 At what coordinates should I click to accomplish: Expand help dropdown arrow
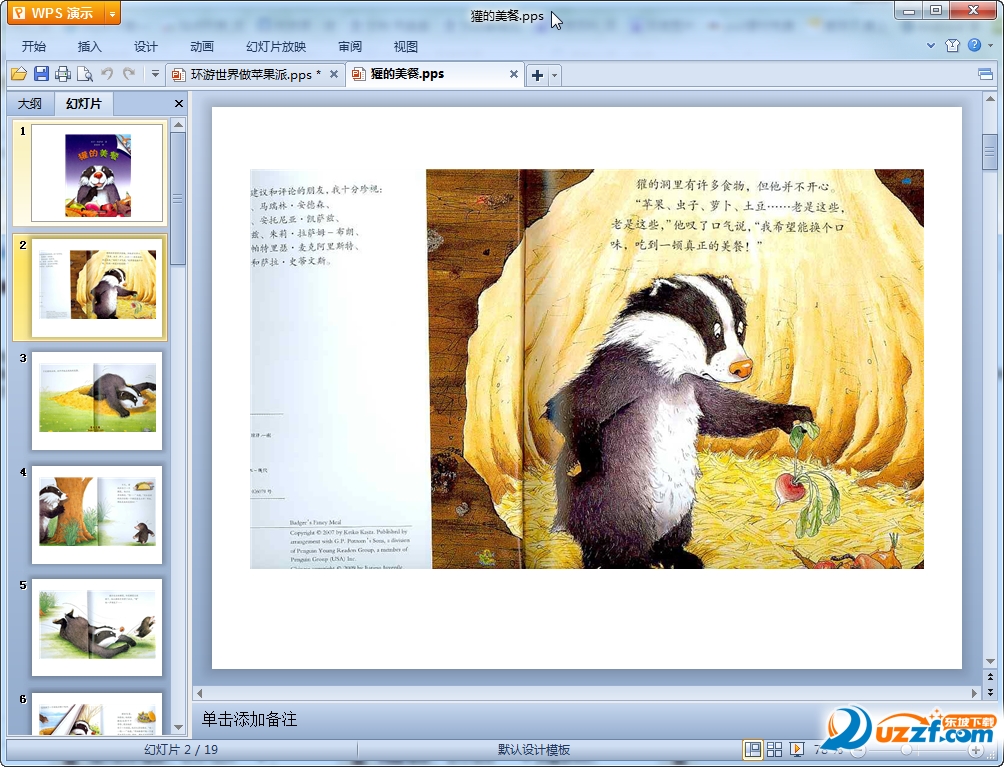pyautogui.click(x=991, y=45)
